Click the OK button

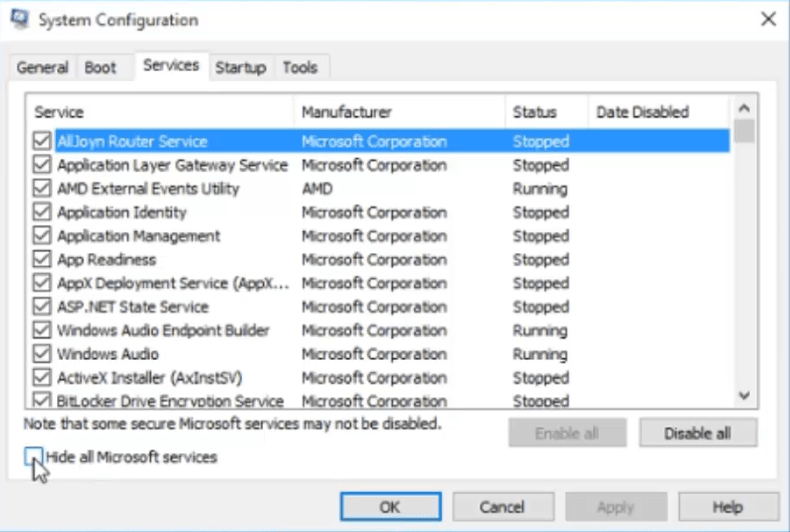[x=390, y=507]
